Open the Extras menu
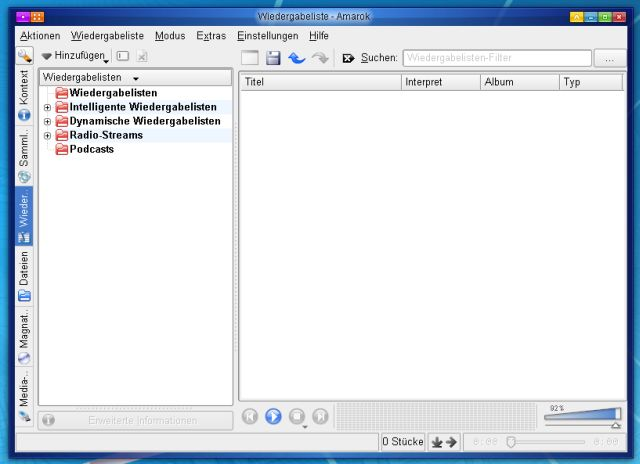The image size is (640, 464). [211, 36]
